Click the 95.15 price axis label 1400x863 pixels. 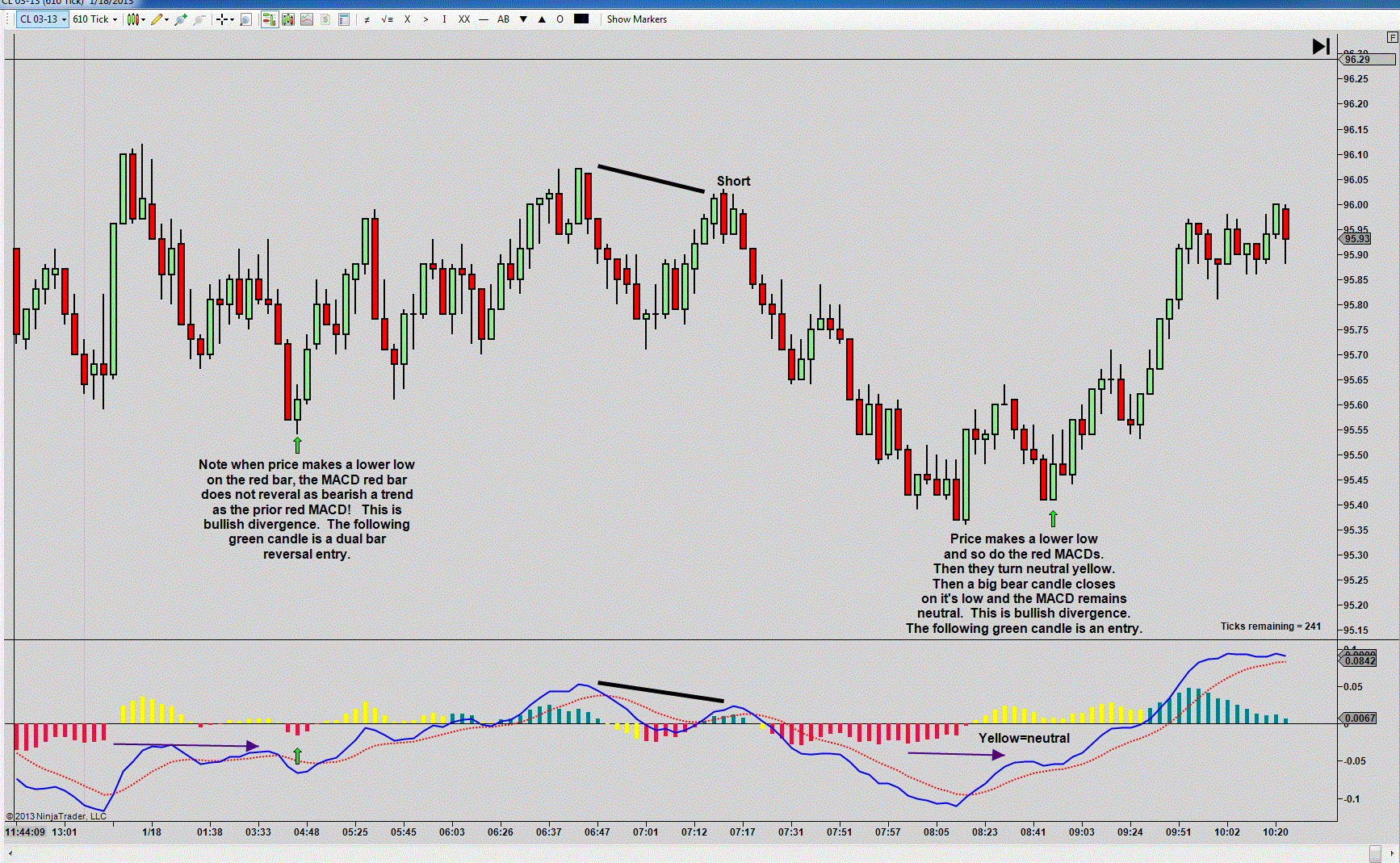point(1356,630)
